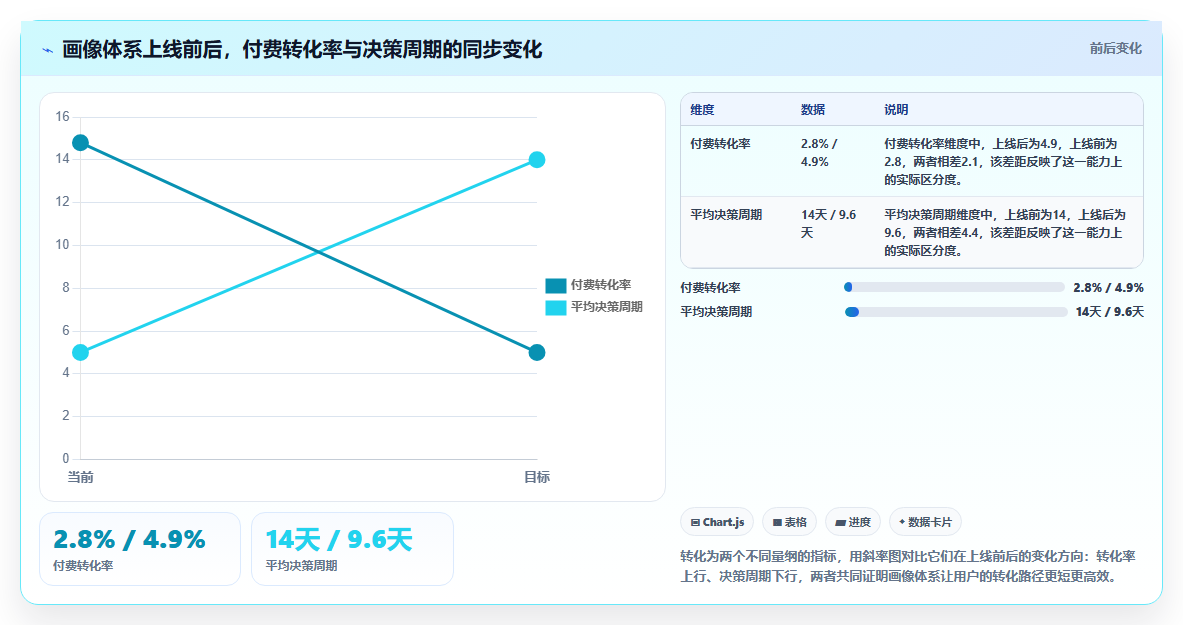Click the 数据 column header
The image size is (1183, 625).
click(x=813, y=109)
